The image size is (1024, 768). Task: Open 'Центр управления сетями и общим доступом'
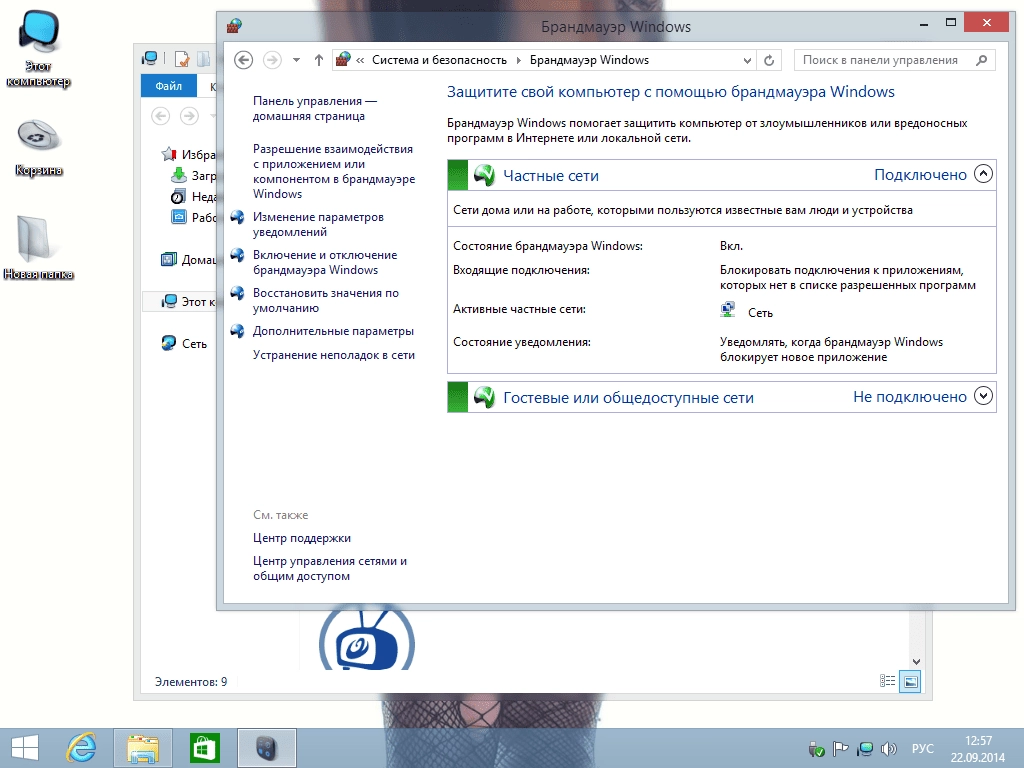(x=330, y=568)
